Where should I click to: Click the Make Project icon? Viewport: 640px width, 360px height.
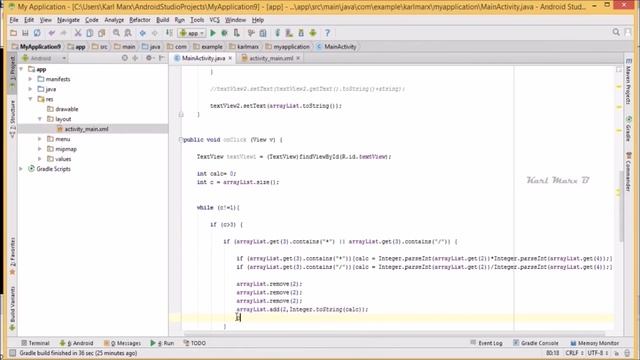point(169,33)
